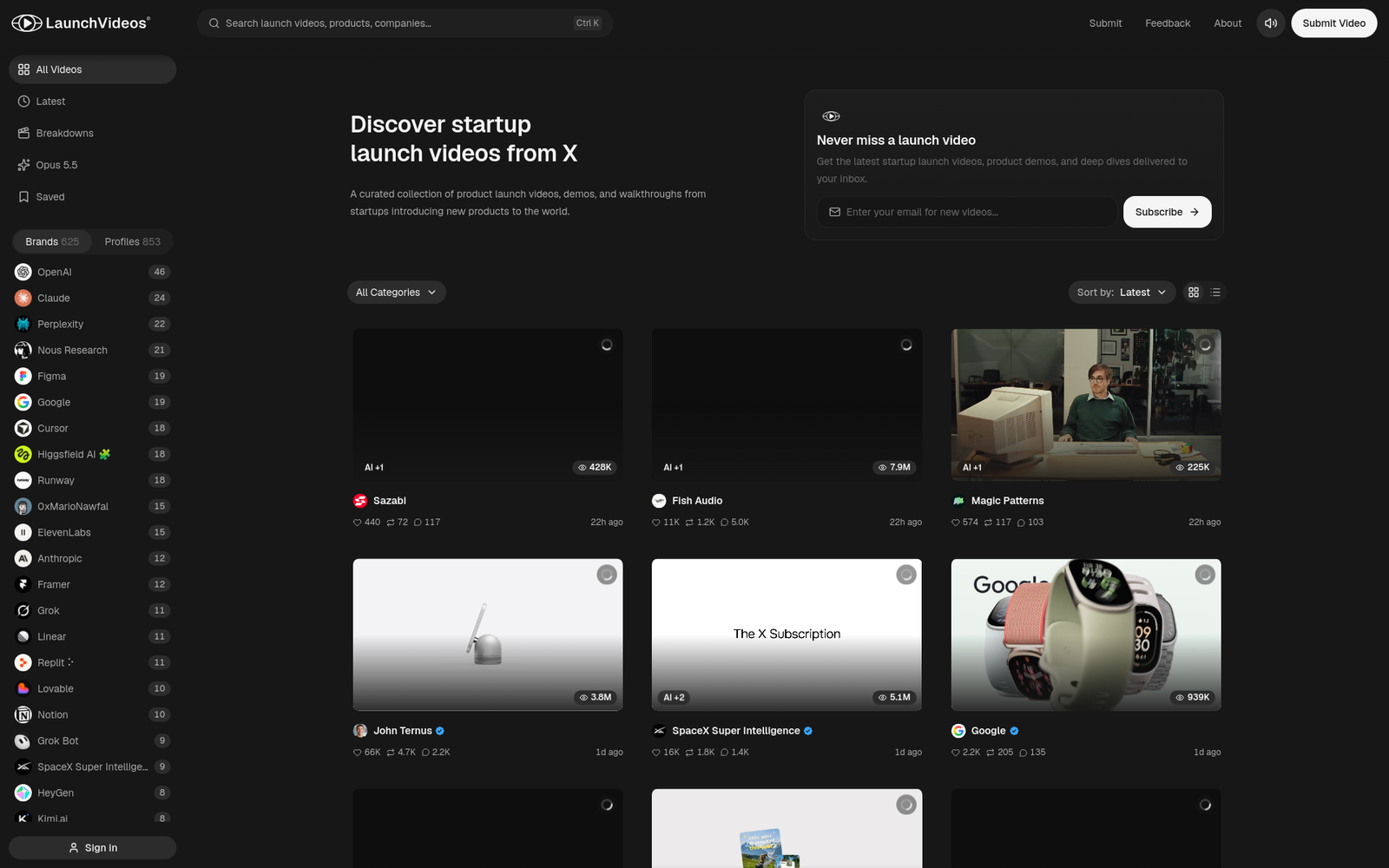Switch to grid view layout

click(1194, 293)
